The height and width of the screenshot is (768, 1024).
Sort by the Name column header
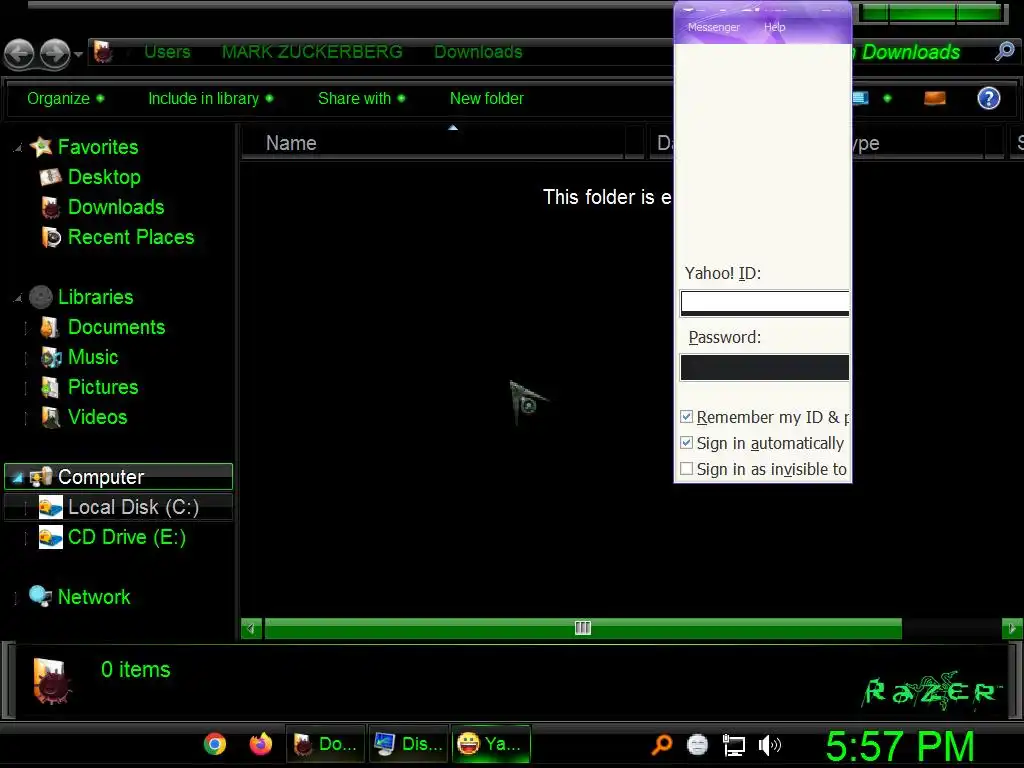pyautogui.click(x=434, y=143)
